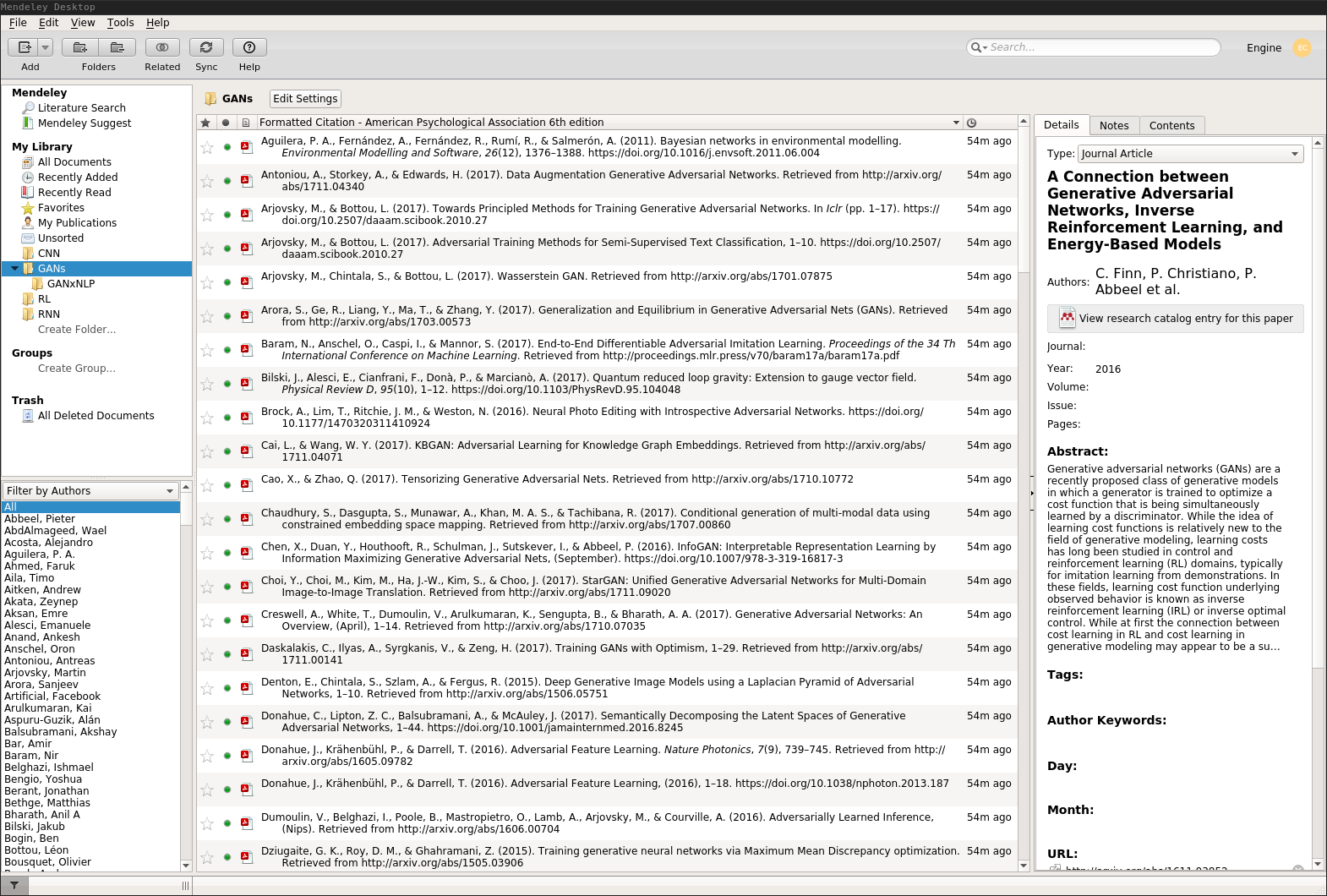1327x896 pixels.
Task: Star the Cao Tensorizing Generative Adversarial Nets entry
Action: (x=207, y=485)
